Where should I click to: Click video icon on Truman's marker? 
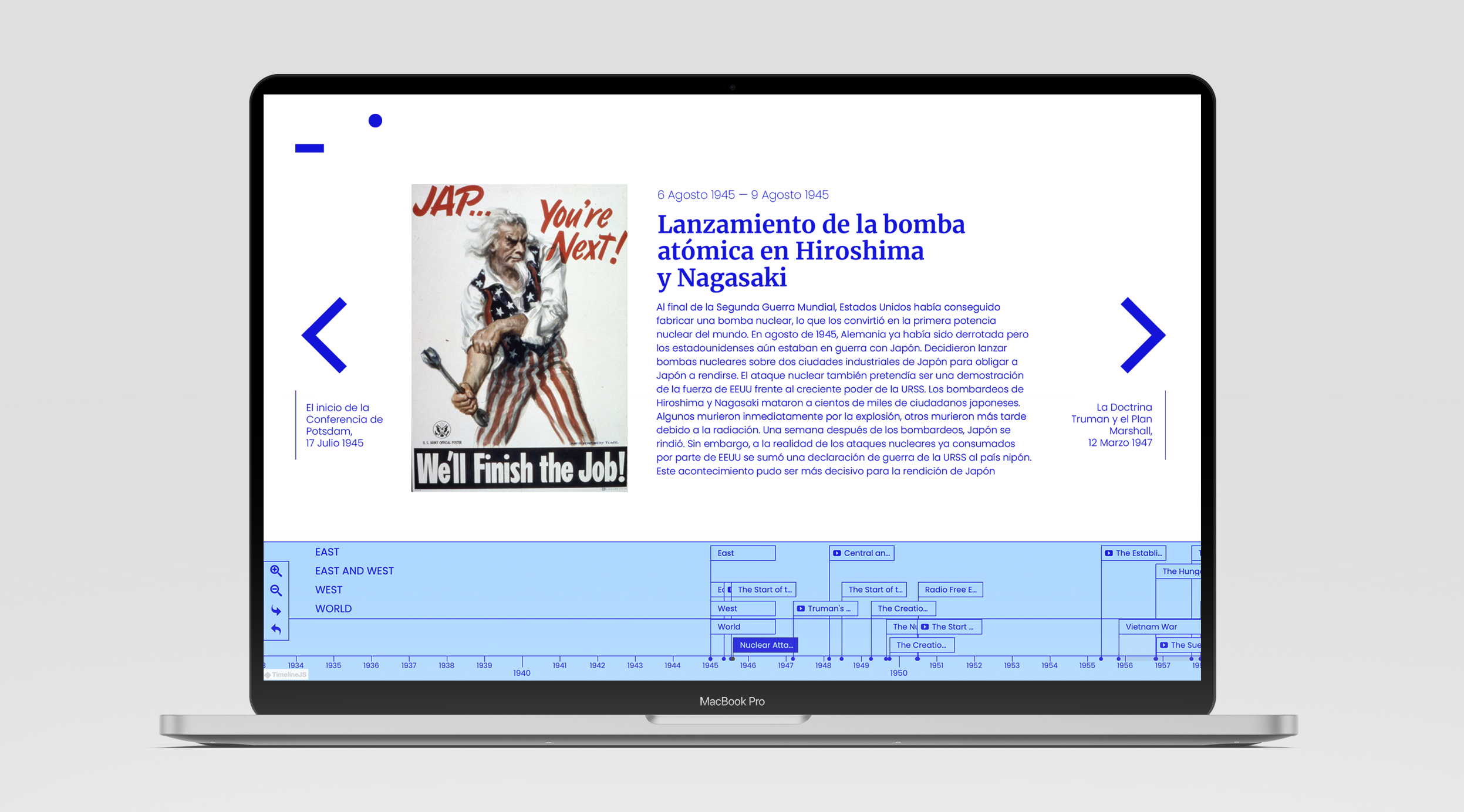coord(801,608)
